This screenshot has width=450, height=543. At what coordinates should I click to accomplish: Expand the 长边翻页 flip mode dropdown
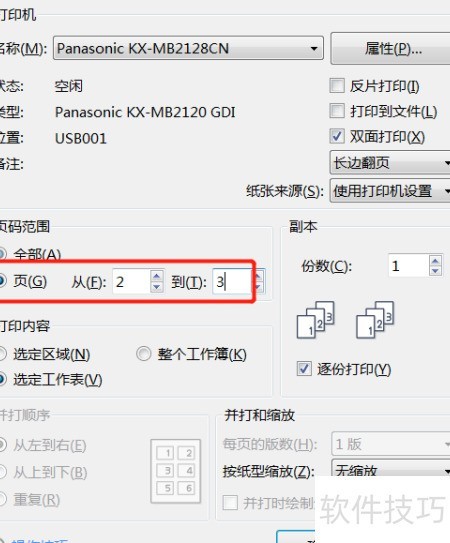[x=390, y=162]
